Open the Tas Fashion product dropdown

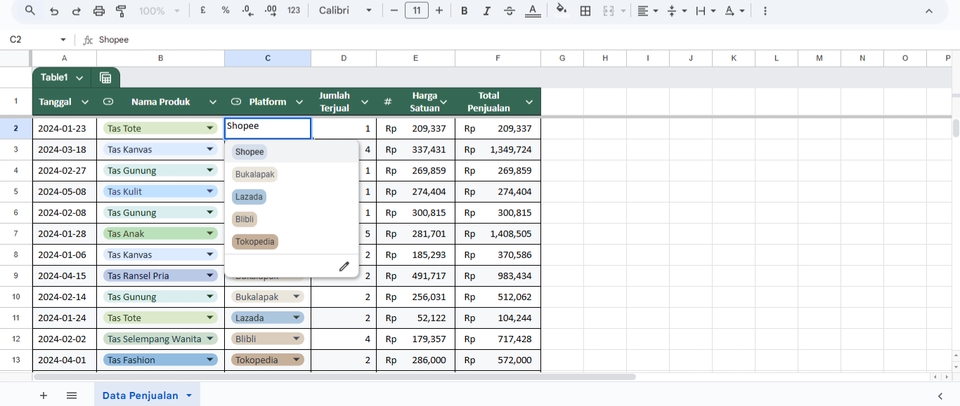pos(210,360)
